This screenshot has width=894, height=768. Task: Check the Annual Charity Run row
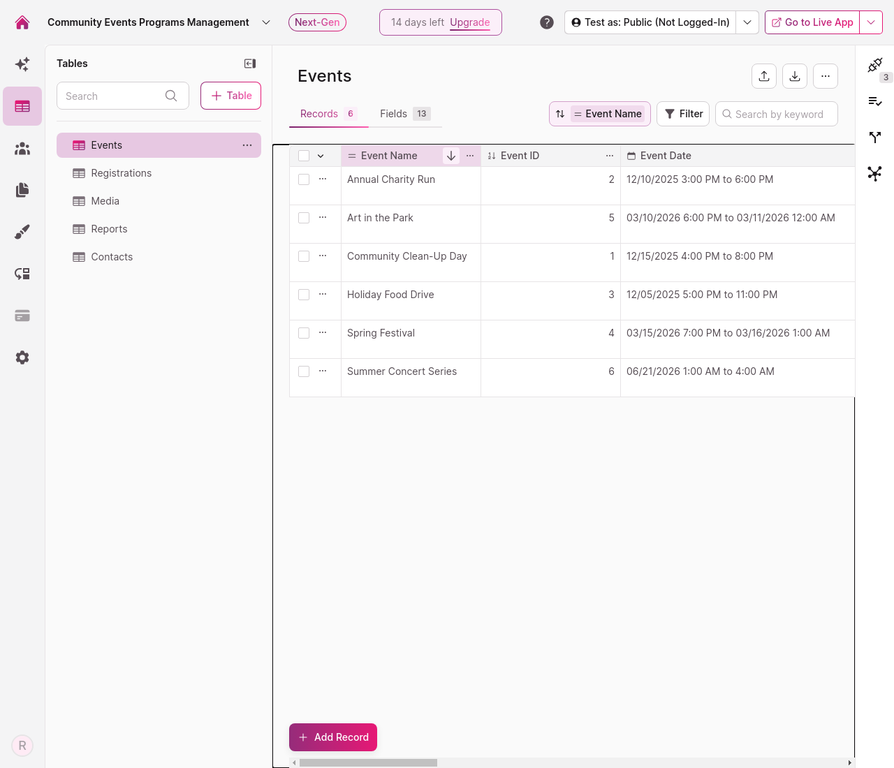click(x=304, y=179)
